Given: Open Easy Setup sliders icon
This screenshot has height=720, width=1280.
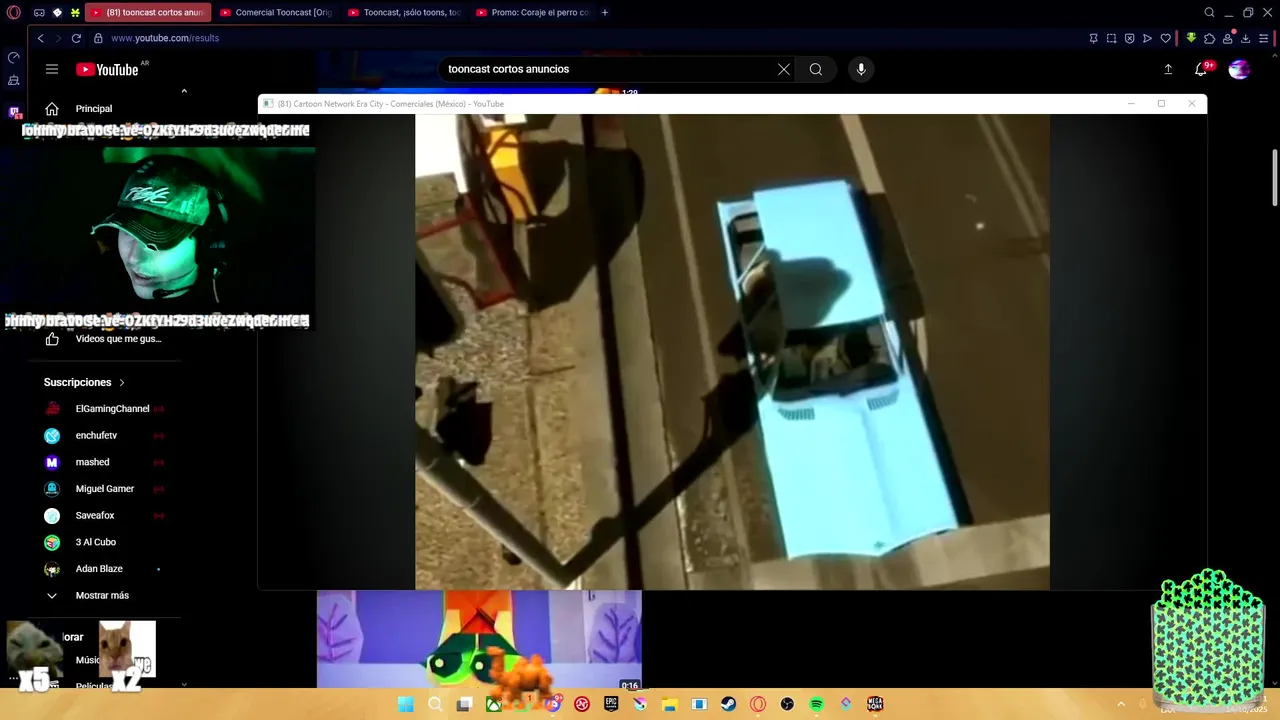Looking at the screenshot, I should (x=1264, y=38).
